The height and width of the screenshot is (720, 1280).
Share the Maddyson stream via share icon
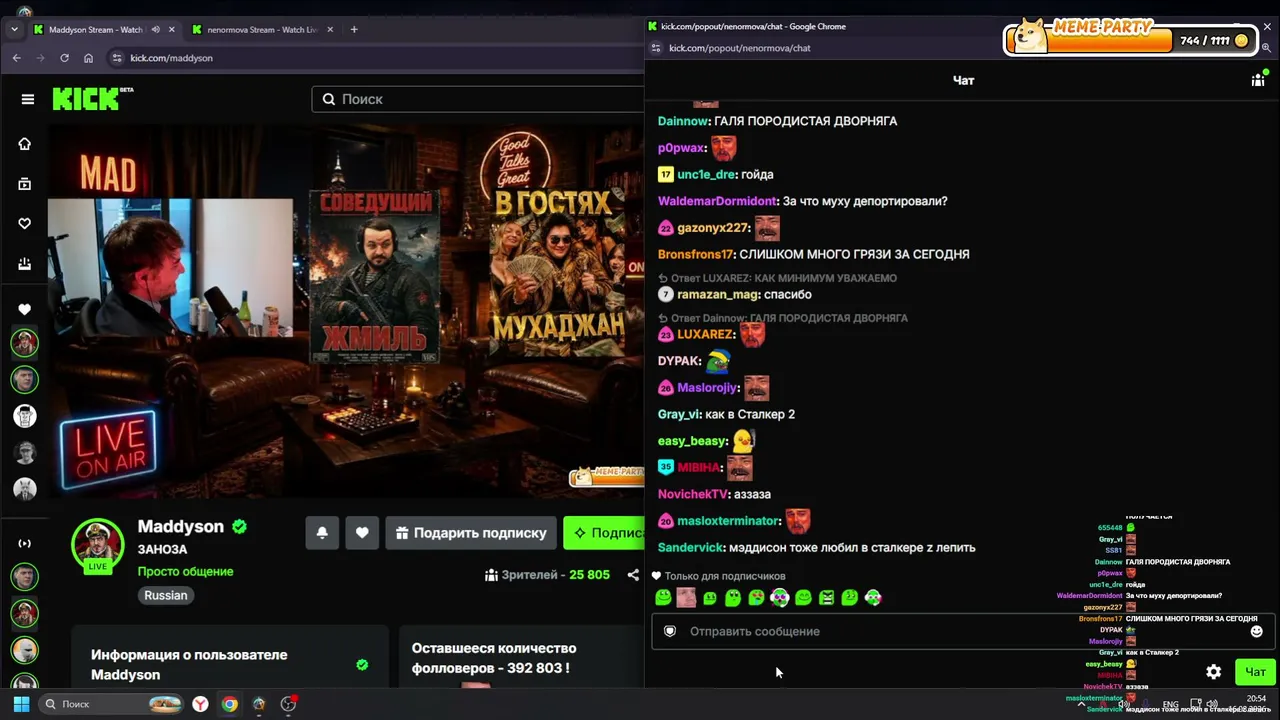(x=633, y=575)
